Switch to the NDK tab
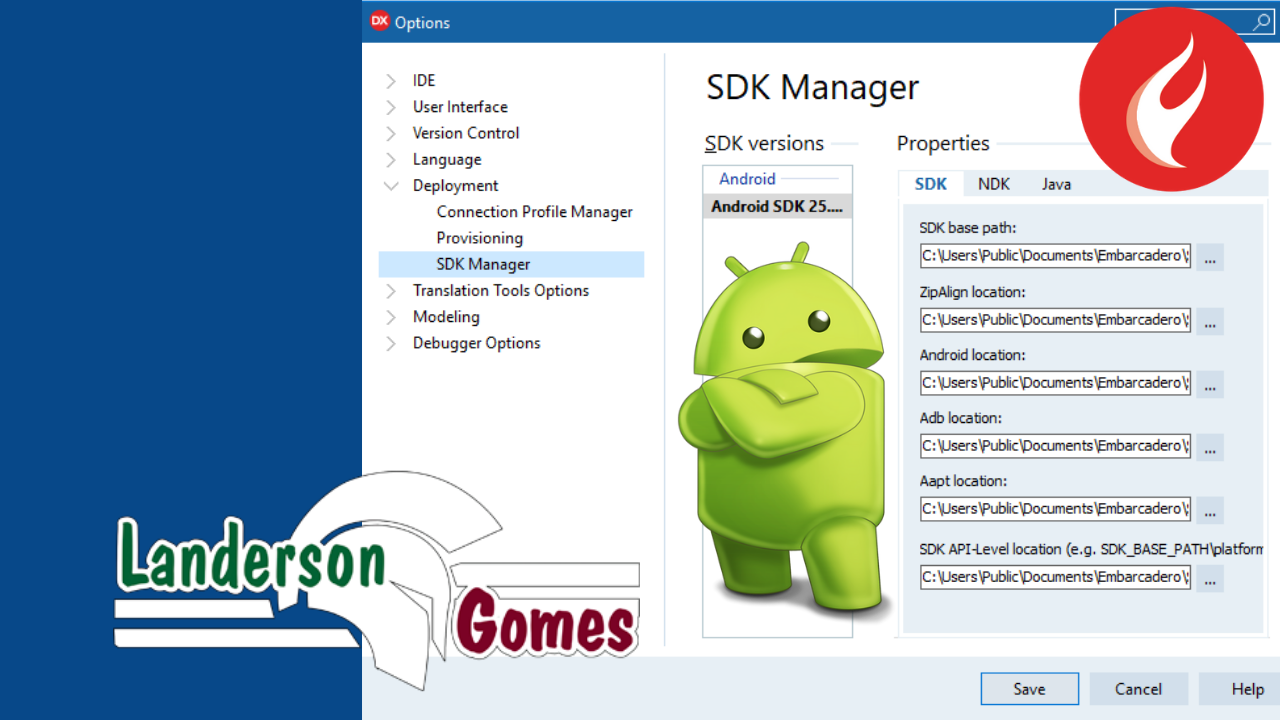This screenshot has width=1280, height=720. pyautogui.click(x=994, y=184)
